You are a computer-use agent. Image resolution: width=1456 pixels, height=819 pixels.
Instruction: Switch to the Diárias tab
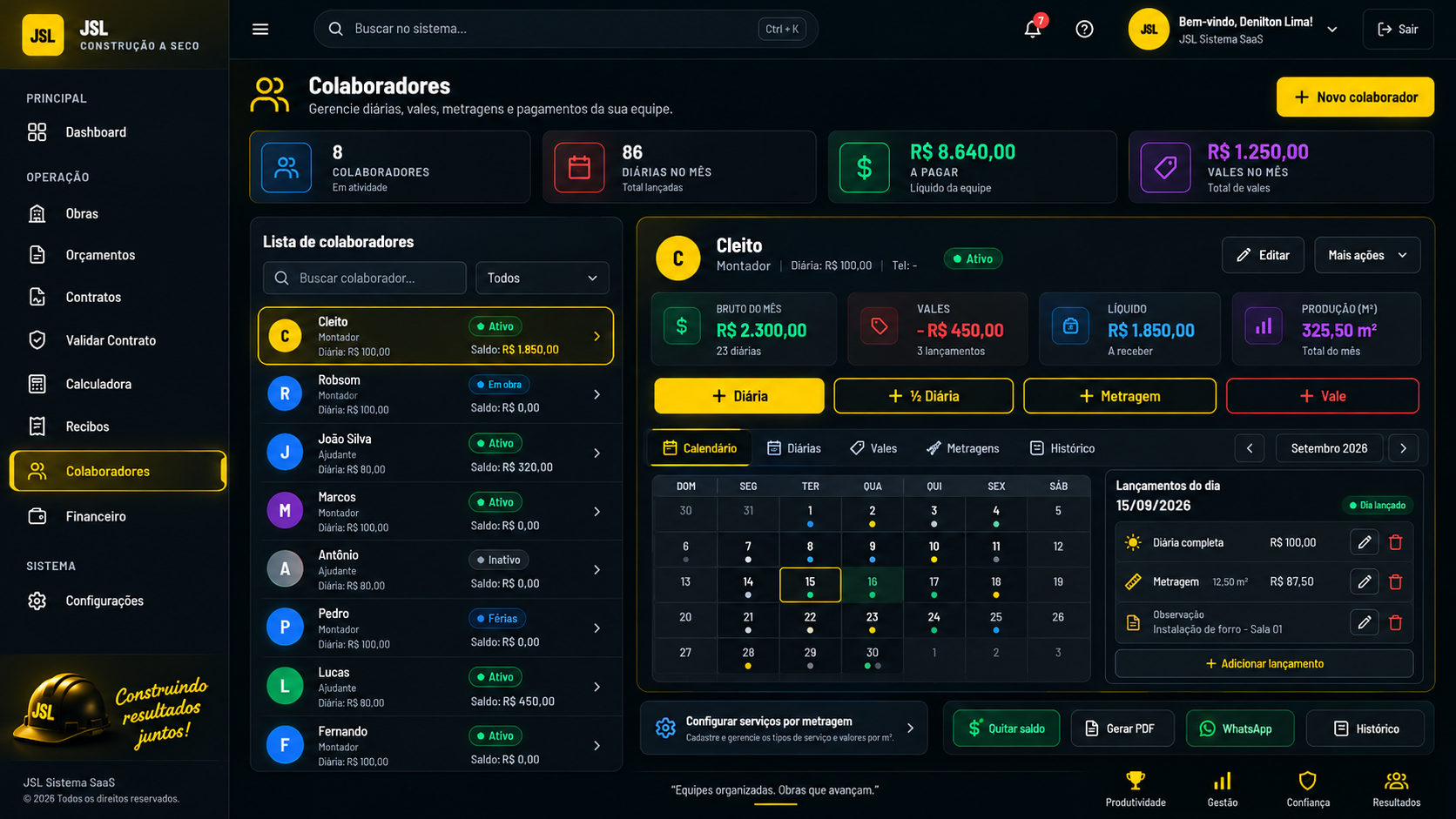794,448
